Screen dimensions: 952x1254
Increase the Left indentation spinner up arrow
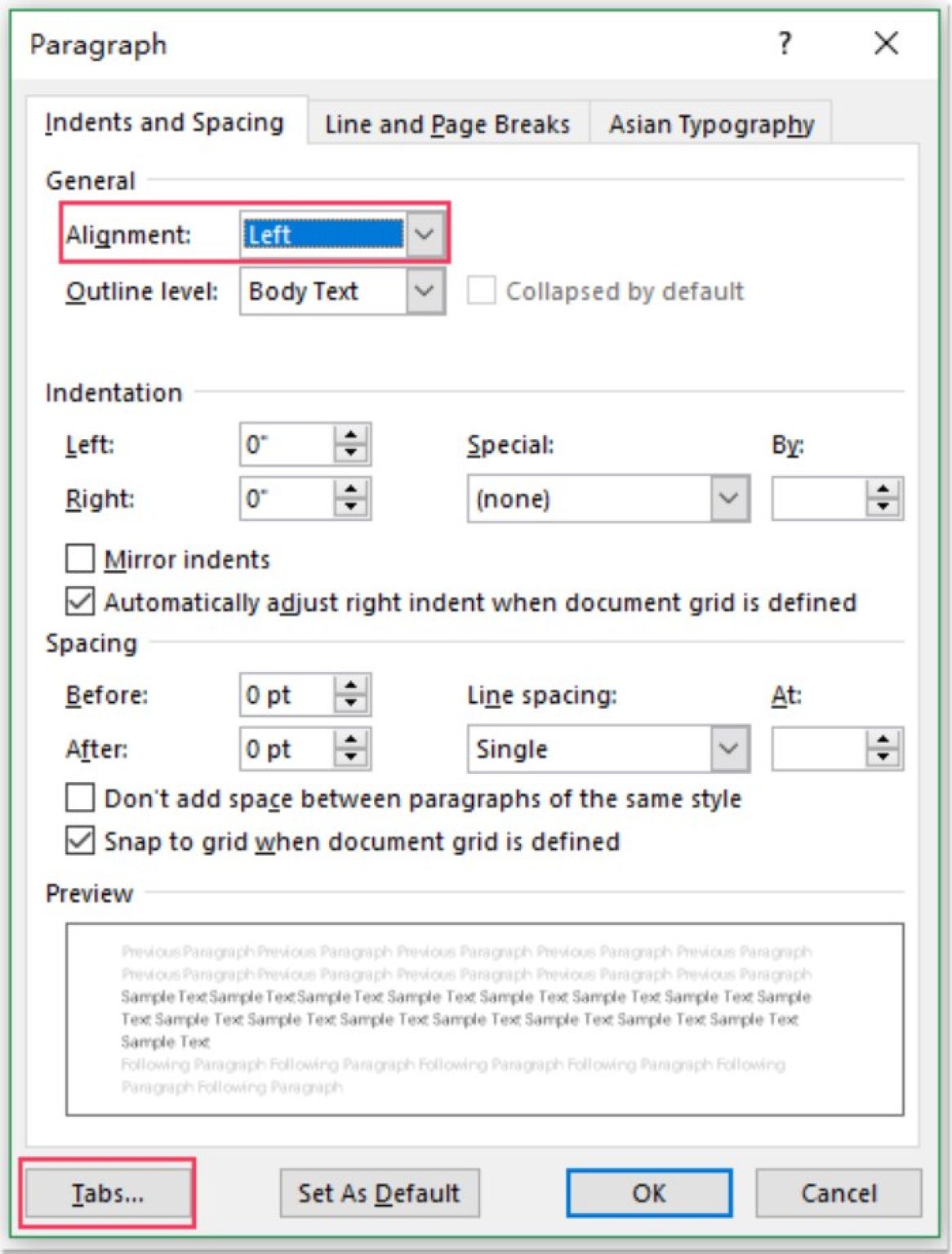351,435
